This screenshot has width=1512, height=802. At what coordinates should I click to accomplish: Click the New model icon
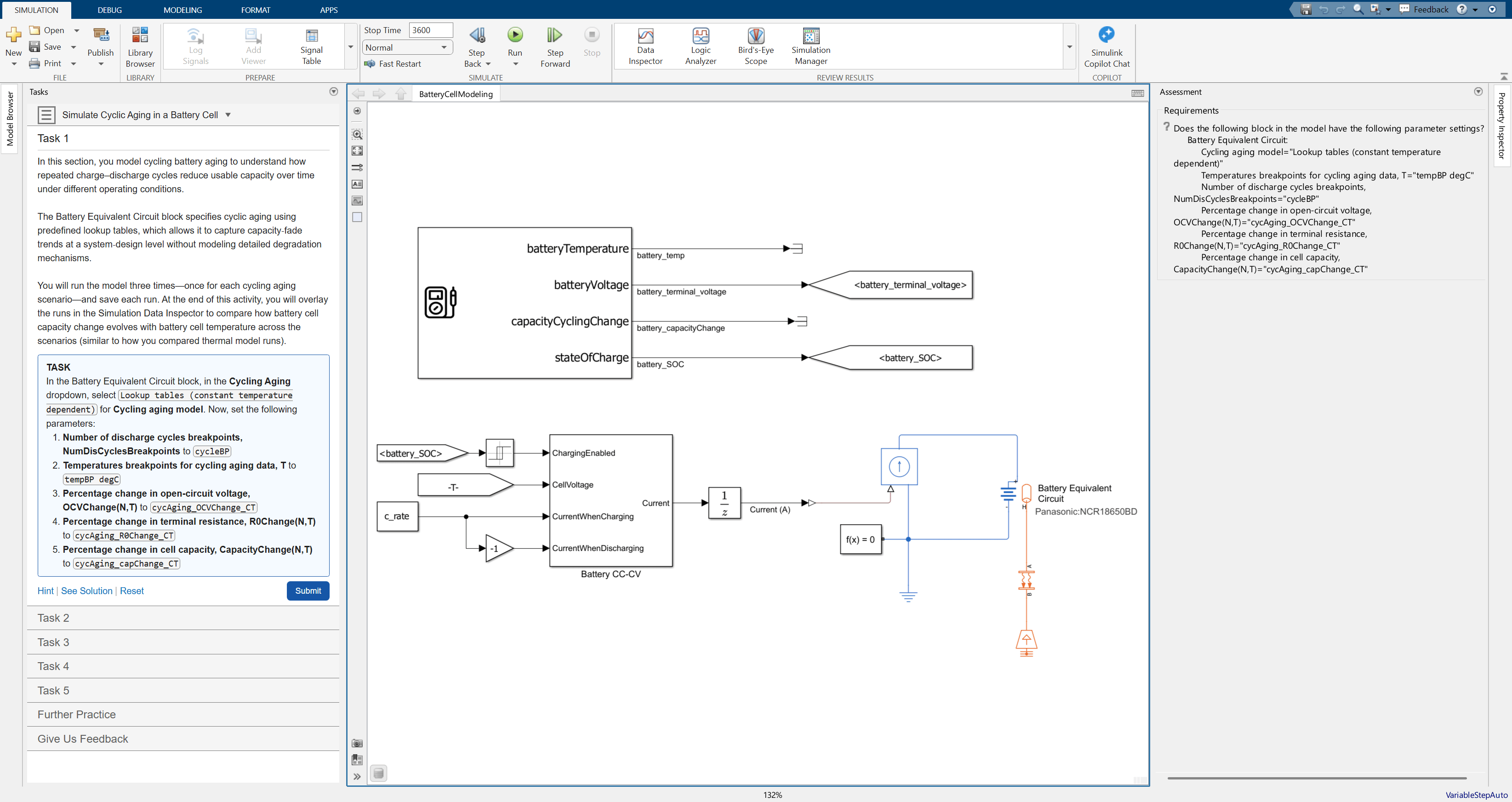(x=13, y=35)
